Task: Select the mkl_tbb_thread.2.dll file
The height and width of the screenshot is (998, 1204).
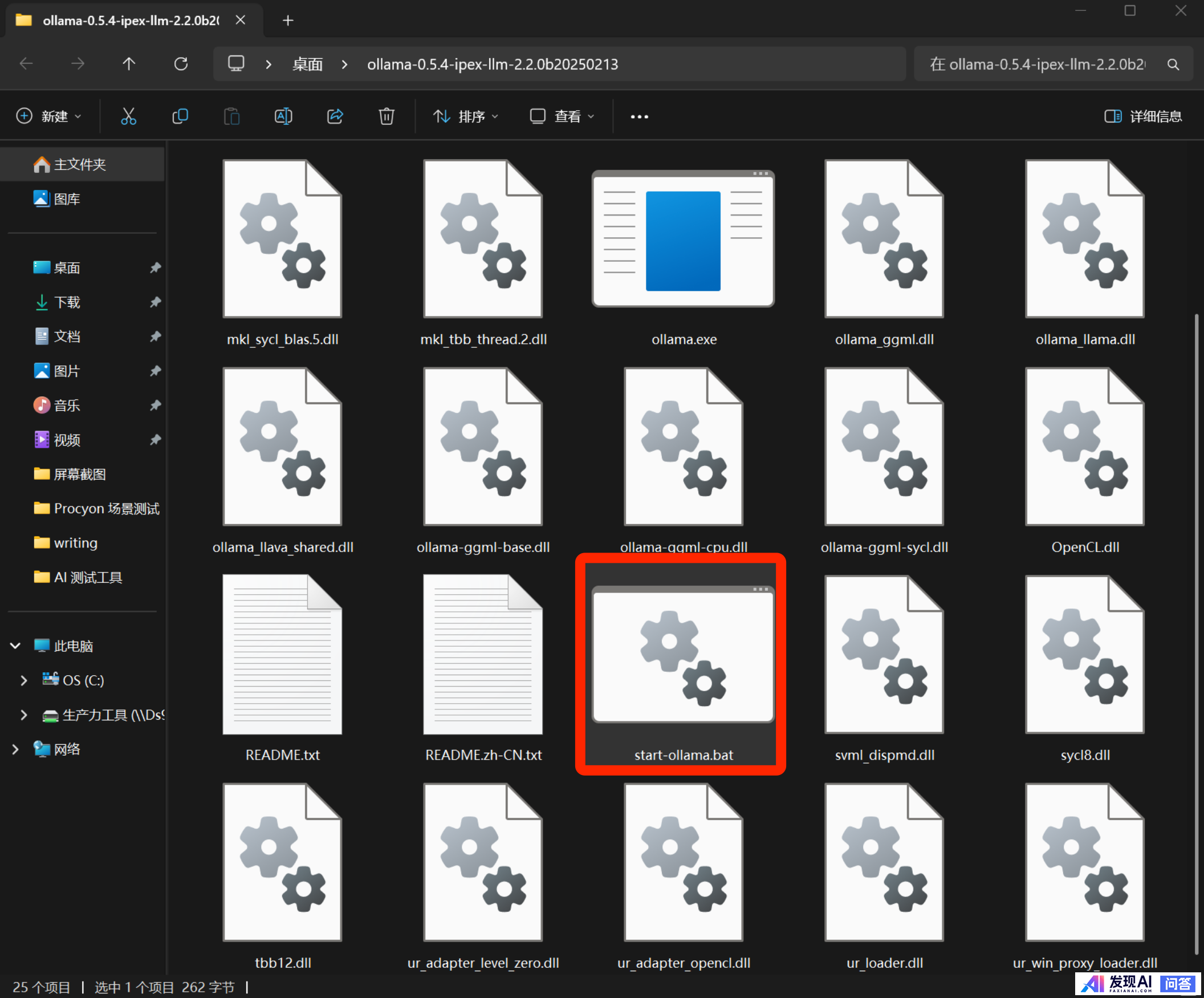Action: [483, 254]
